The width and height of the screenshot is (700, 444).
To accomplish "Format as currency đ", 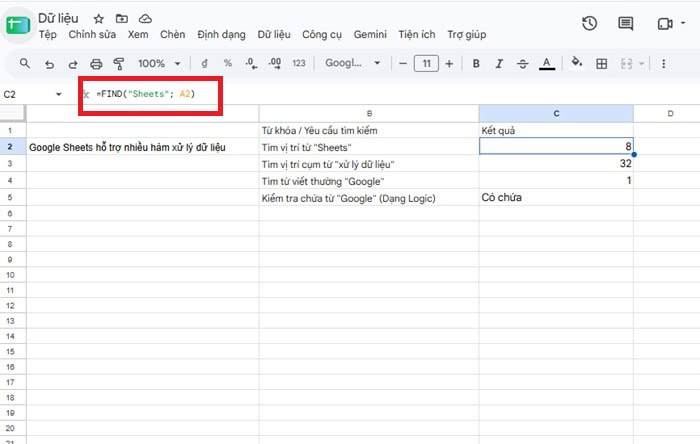I will 204,63.
